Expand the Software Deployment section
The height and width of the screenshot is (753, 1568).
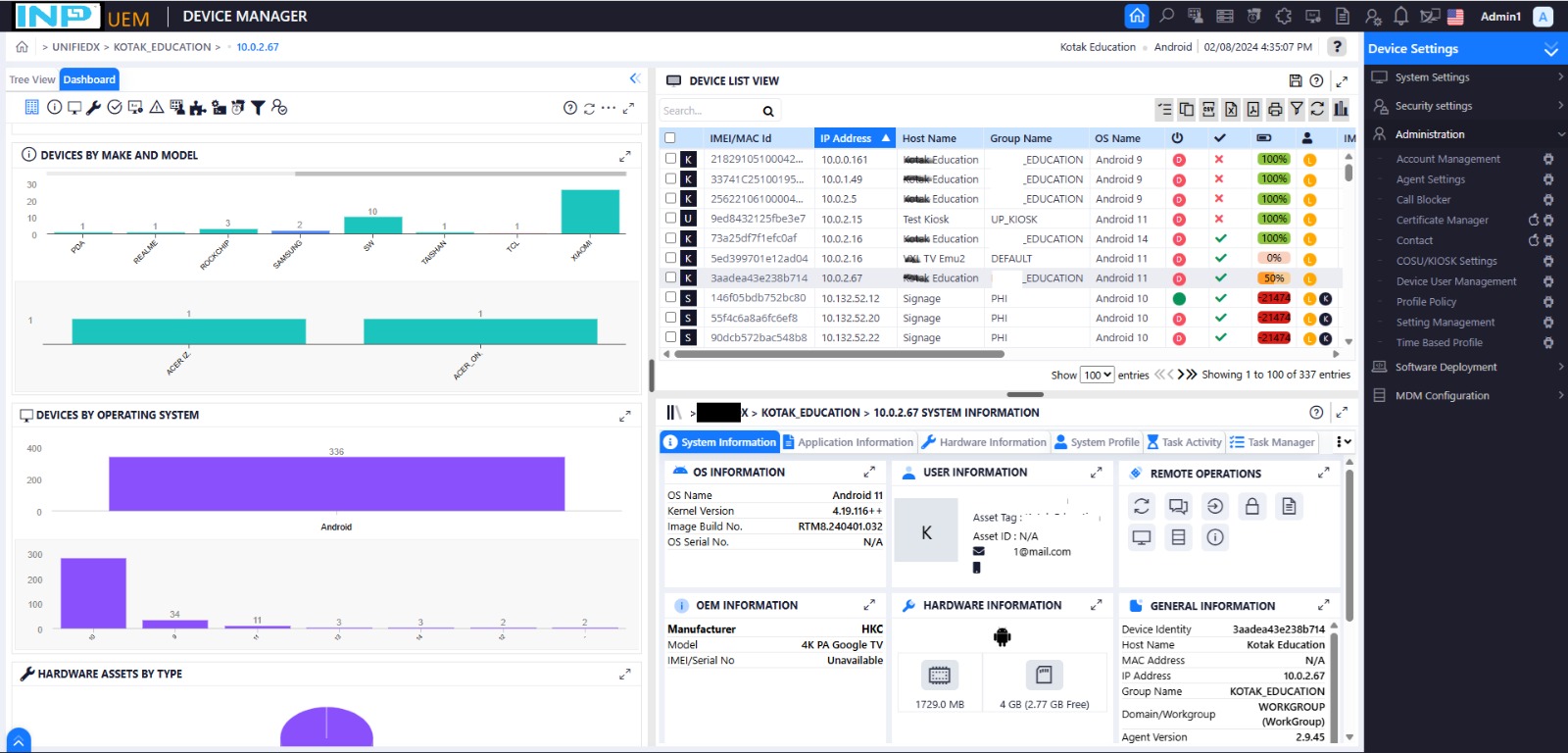pos(1465,368)
